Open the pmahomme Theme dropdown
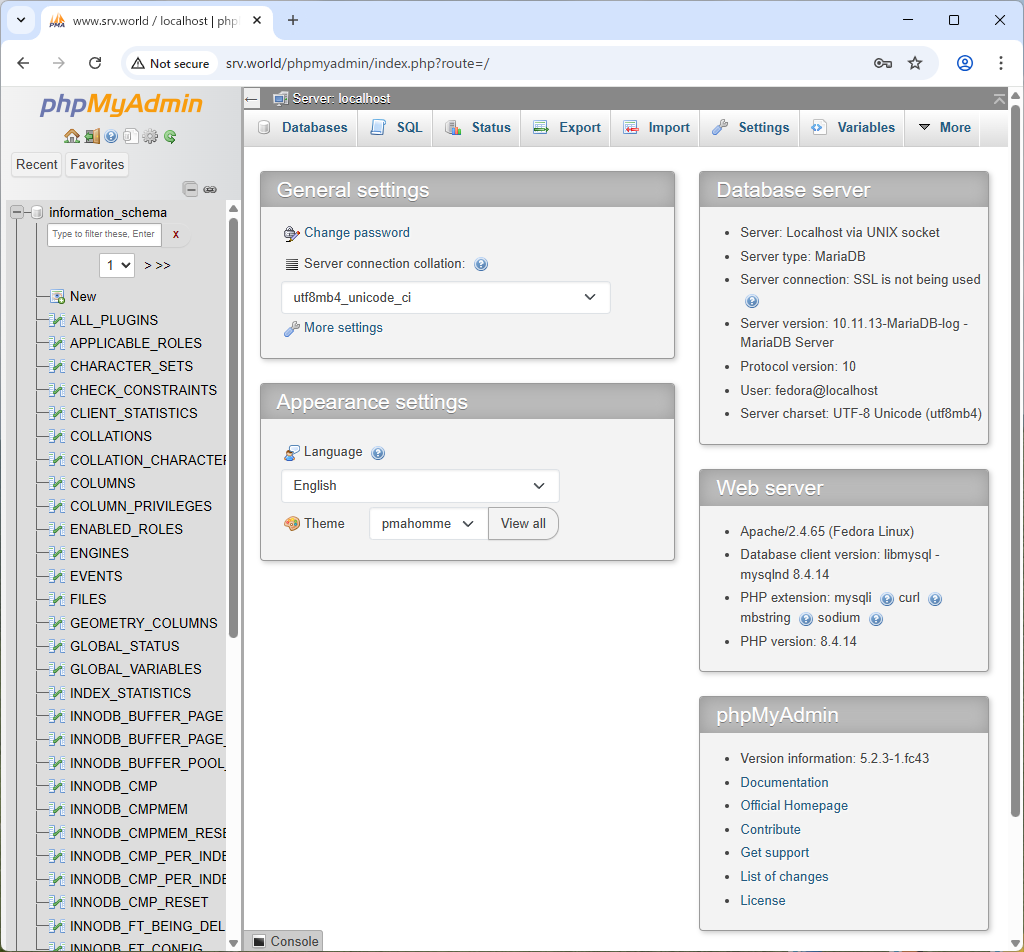Screen dimensions: 1024x952 (x=428, y=523)
